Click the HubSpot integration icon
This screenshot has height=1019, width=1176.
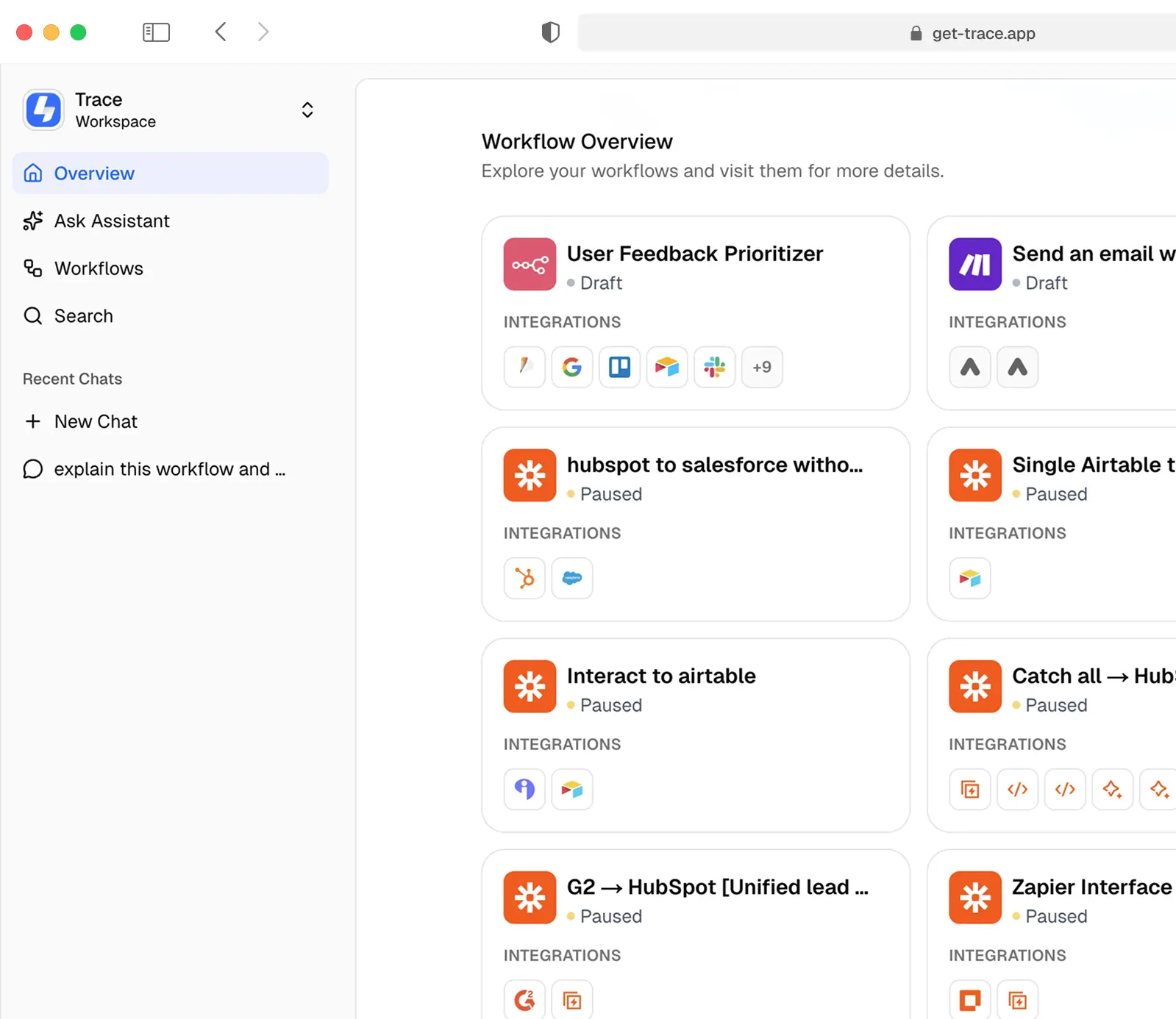point(524,578)
